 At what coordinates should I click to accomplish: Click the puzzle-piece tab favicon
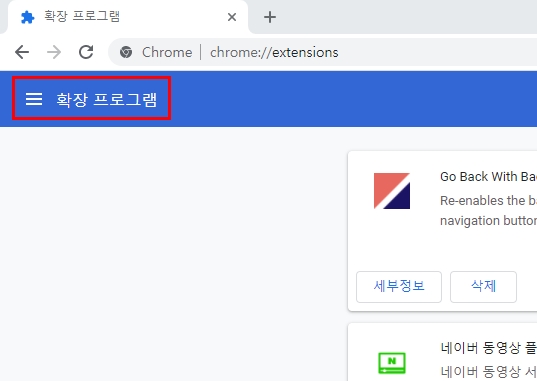pyautogui.click(x=27, y=17)
